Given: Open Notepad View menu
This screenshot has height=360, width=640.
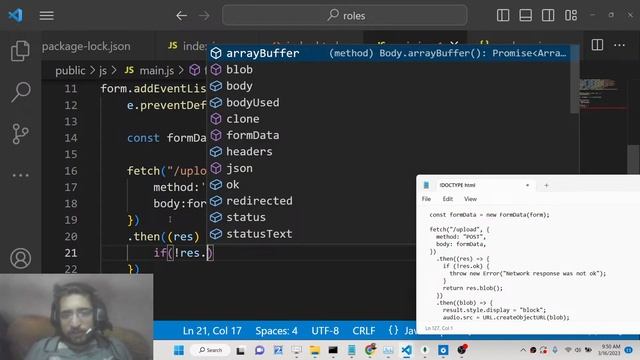Looking at the screenshot, I should tap(470, 199).
